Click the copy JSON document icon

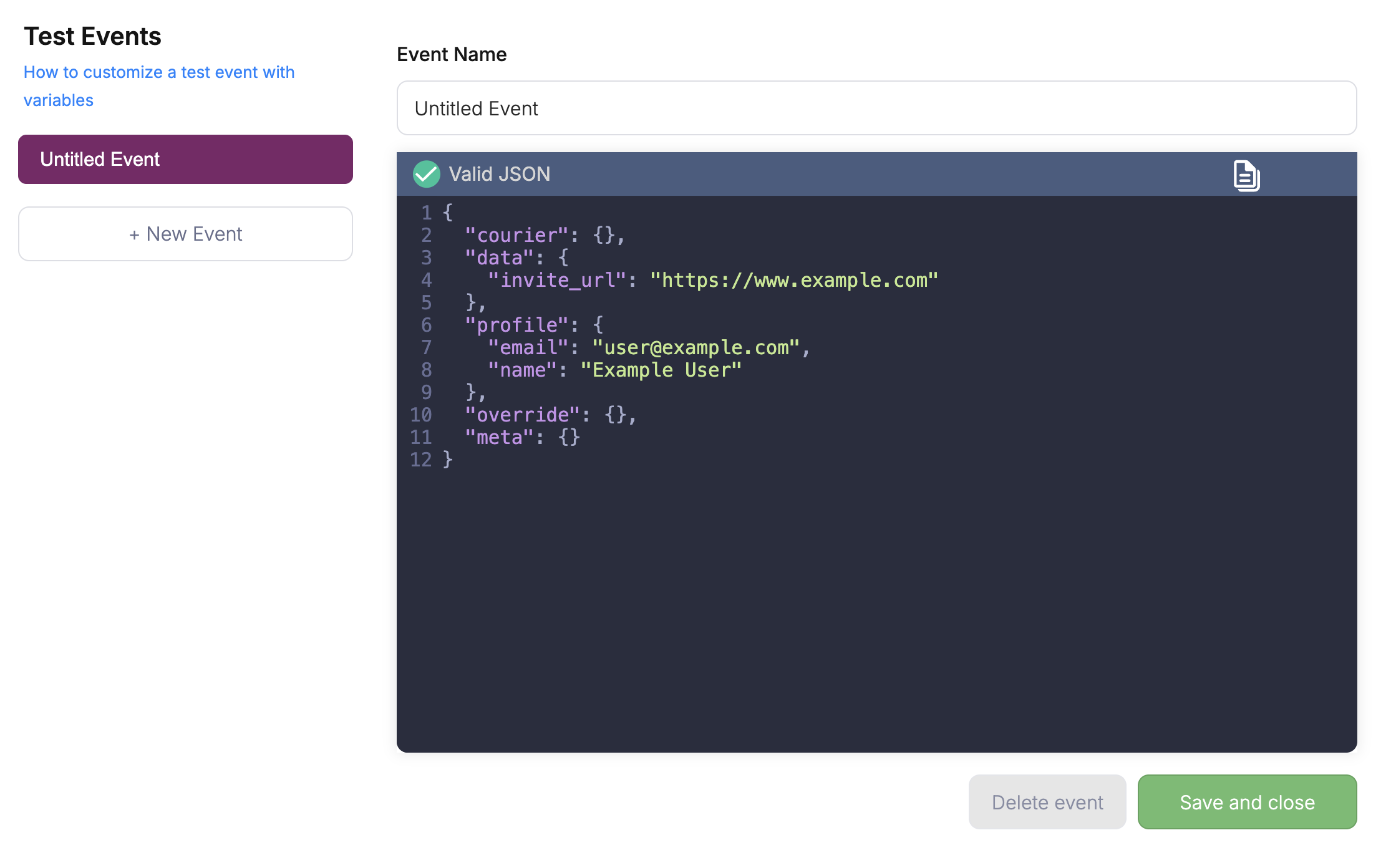click(x=1246, y=175)
